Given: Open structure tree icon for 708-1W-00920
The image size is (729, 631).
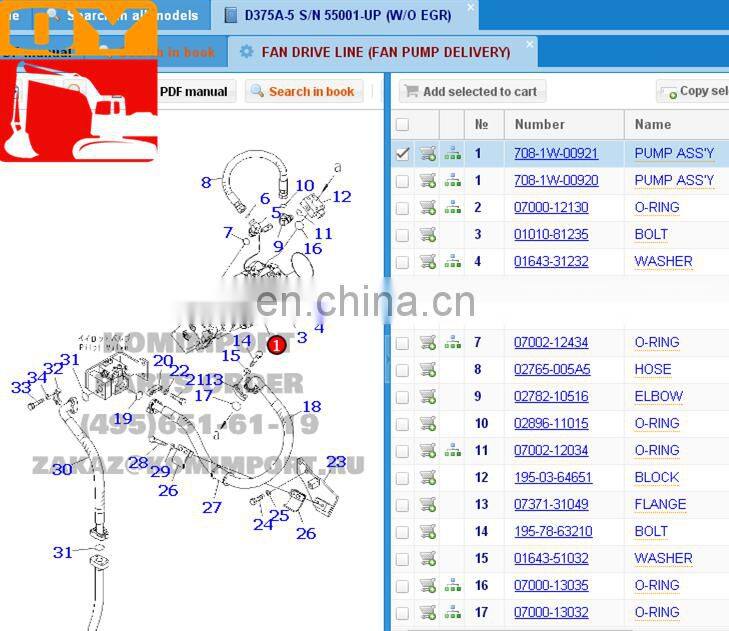Looking at the screenshot, I should click(453, 180).
